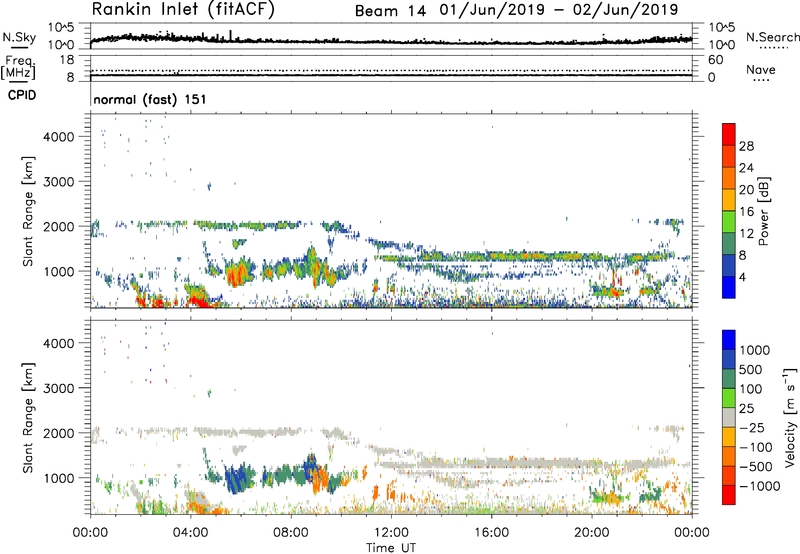This screenshot has width=800, height=554.
Task: Click the 4 tick on Power color bar
Action: coord(742,277)
